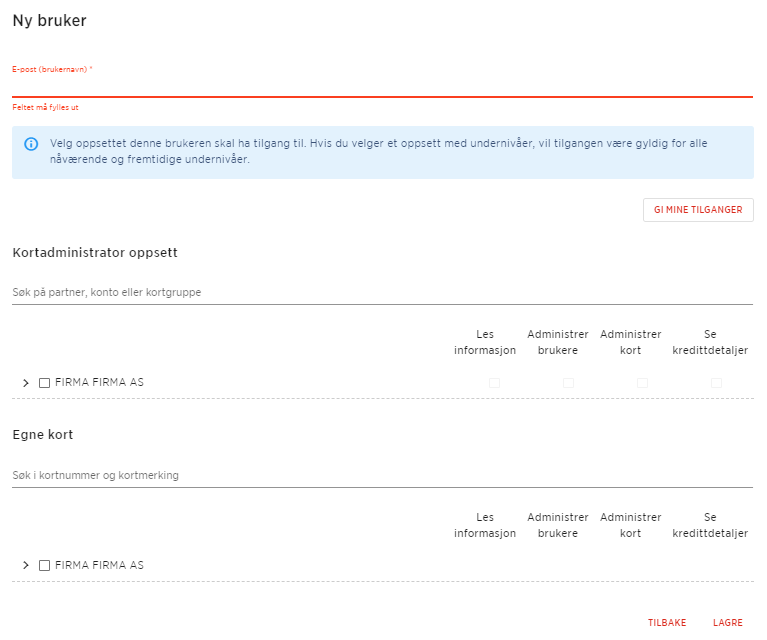Tick FIRMA FIRMA AS checkbox under Kortadministrator oppsett

44,383
